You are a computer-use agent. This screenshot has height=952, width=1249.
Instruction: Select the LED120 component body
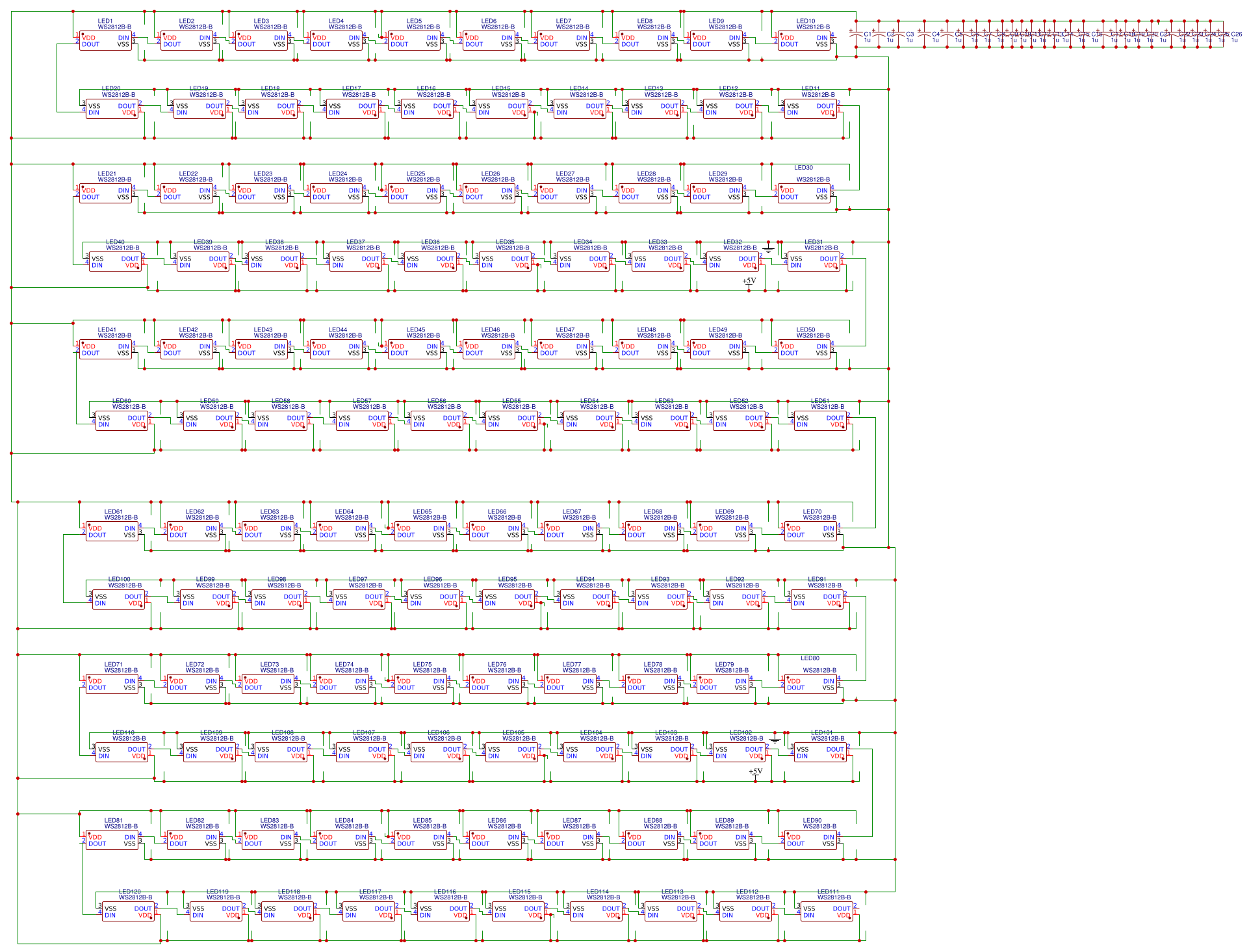tap(127, 912)
